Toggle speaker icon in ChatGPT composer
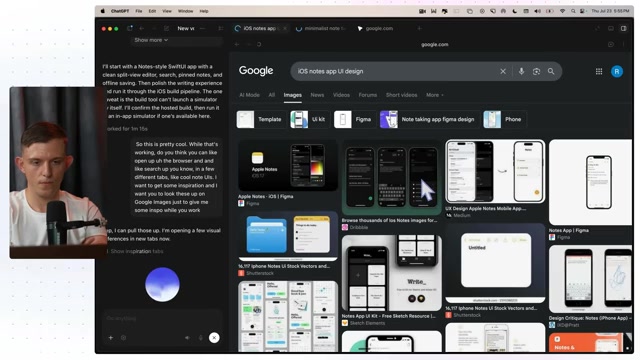640x360 pixels. pos(187,338)
